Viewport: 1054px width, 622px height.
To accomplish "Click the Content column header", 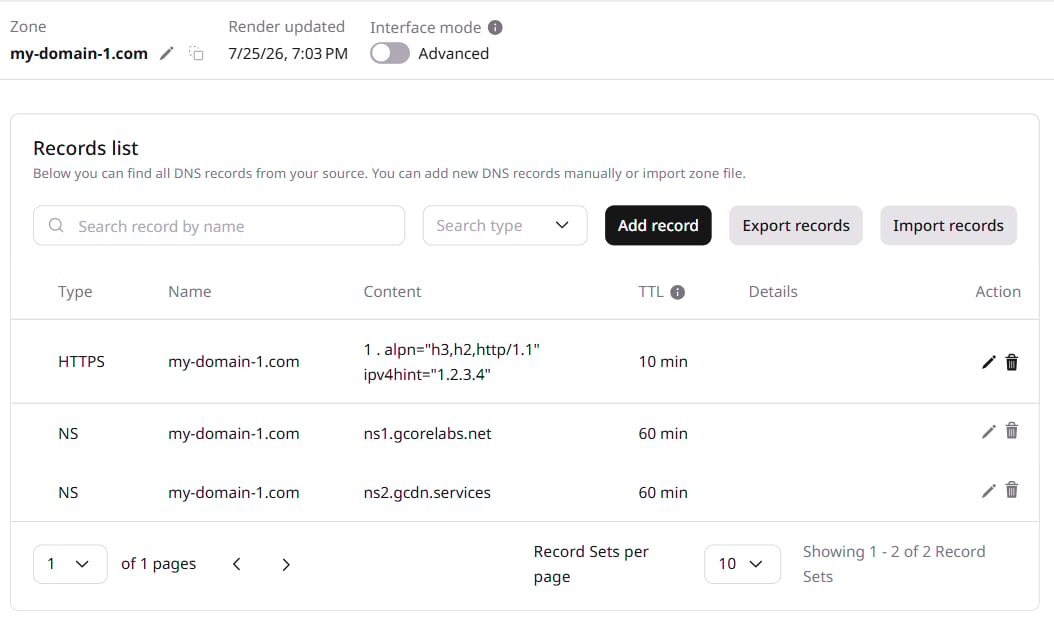I will (x=393, y=292).
